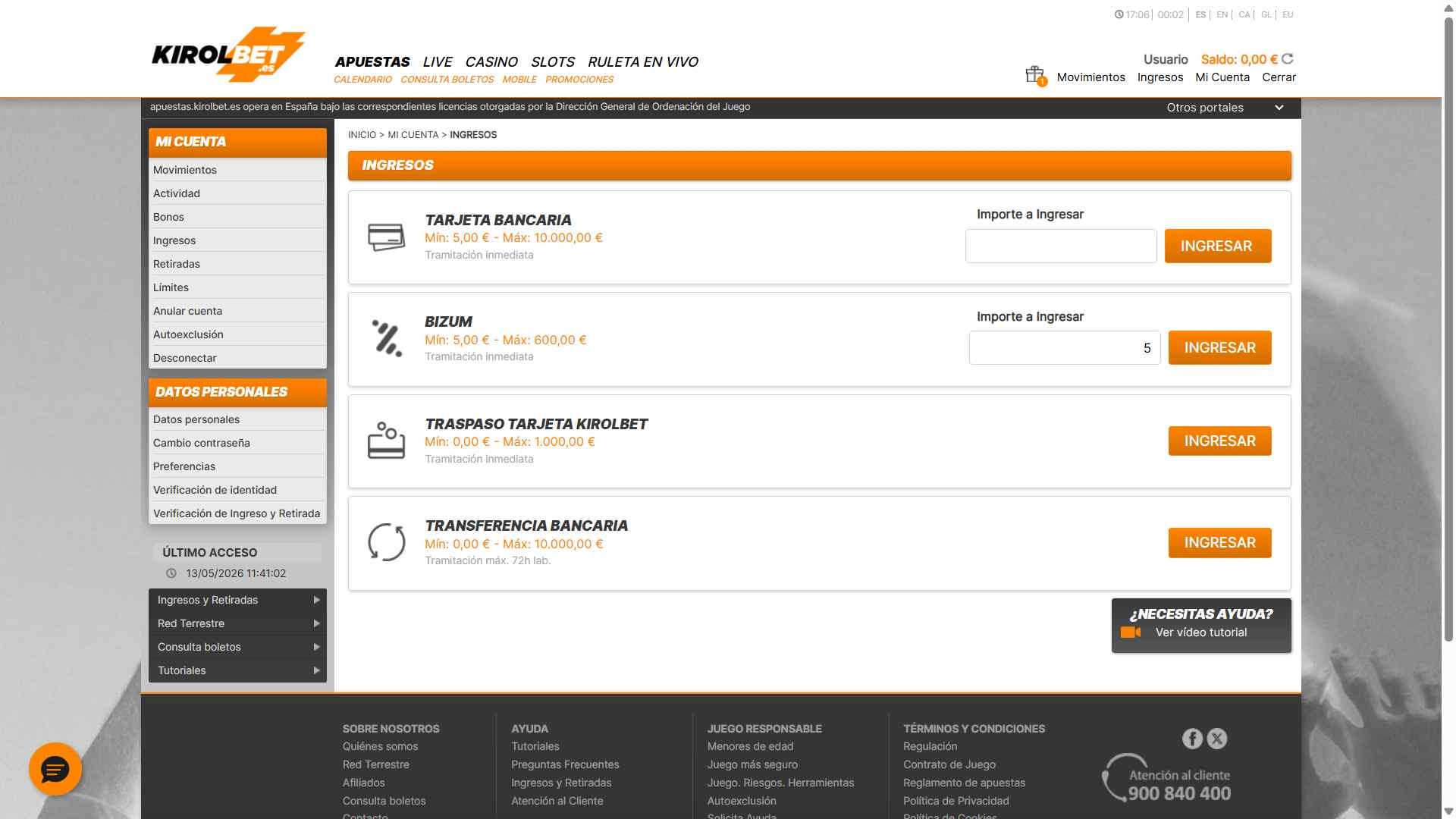This screenshot has width=1456, height=819.
Task: Open Movimientos in the header
Action: pyautogui.click(x=1091, y=77)
